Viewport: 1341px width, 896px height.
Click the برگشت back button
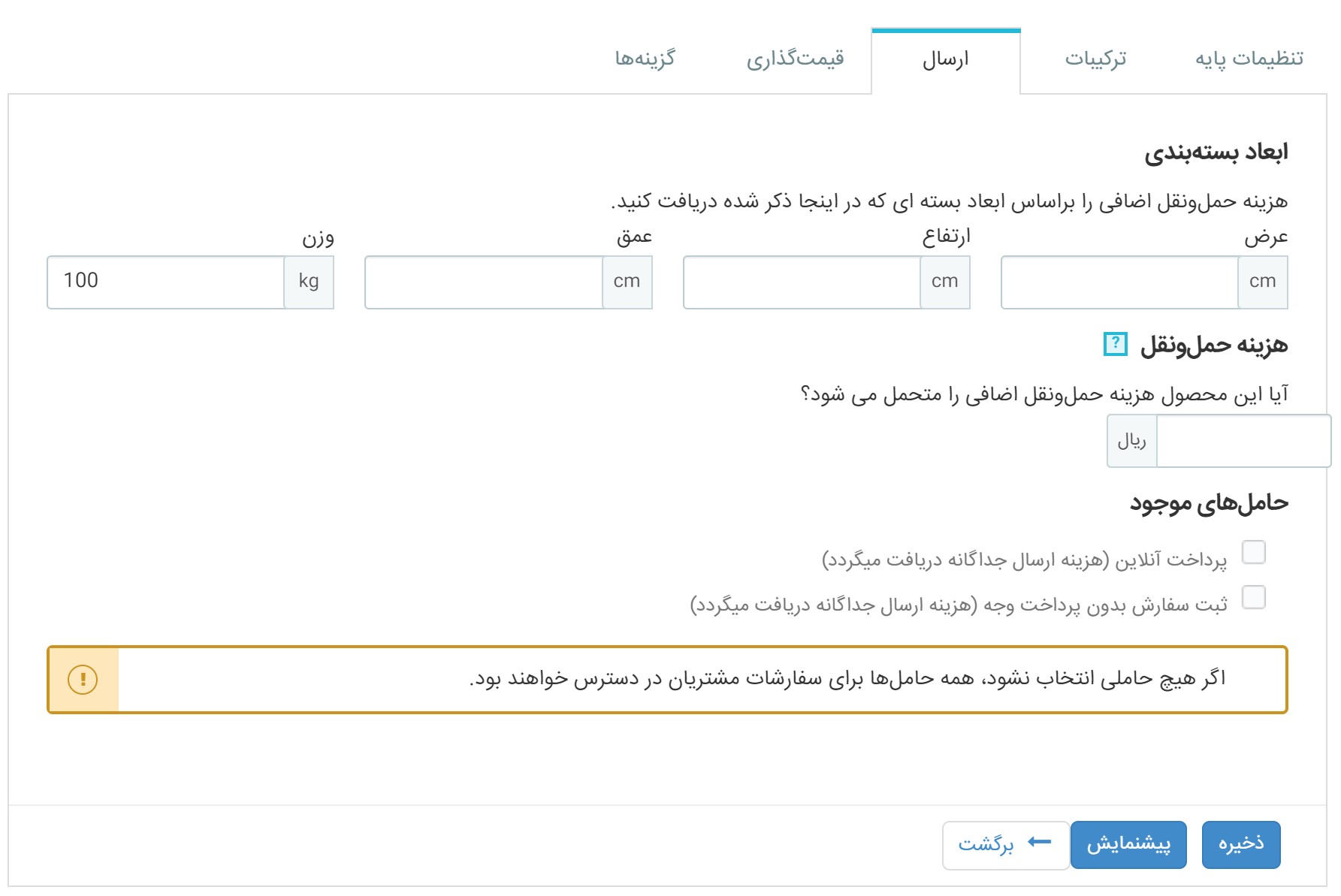pyautogui.click(x=1006, y=845)
